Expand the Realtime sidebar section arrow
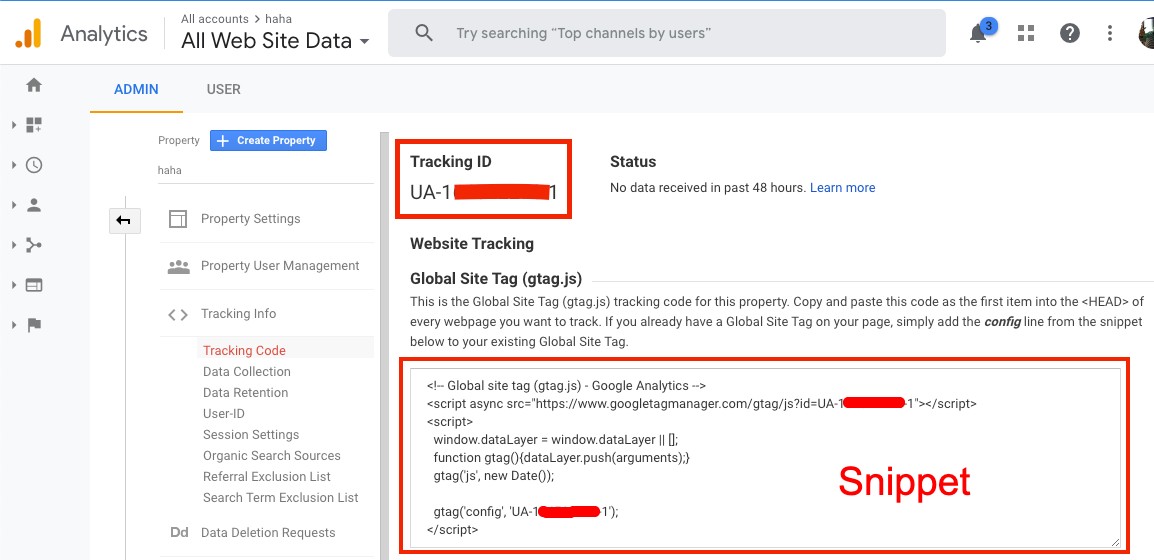This screenshot has width=1154, height=560. (x=14, y=165)
